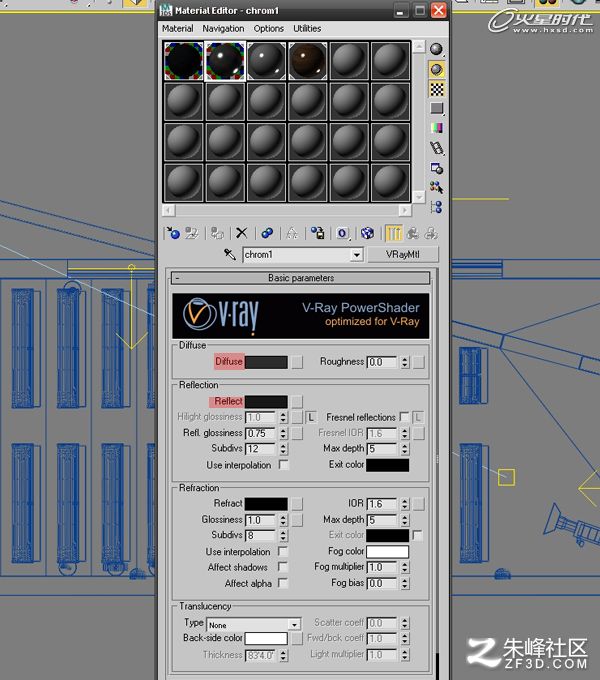Open the Diffuse color swatch
This screenshot has height=680, width=600.
point(266,362)
